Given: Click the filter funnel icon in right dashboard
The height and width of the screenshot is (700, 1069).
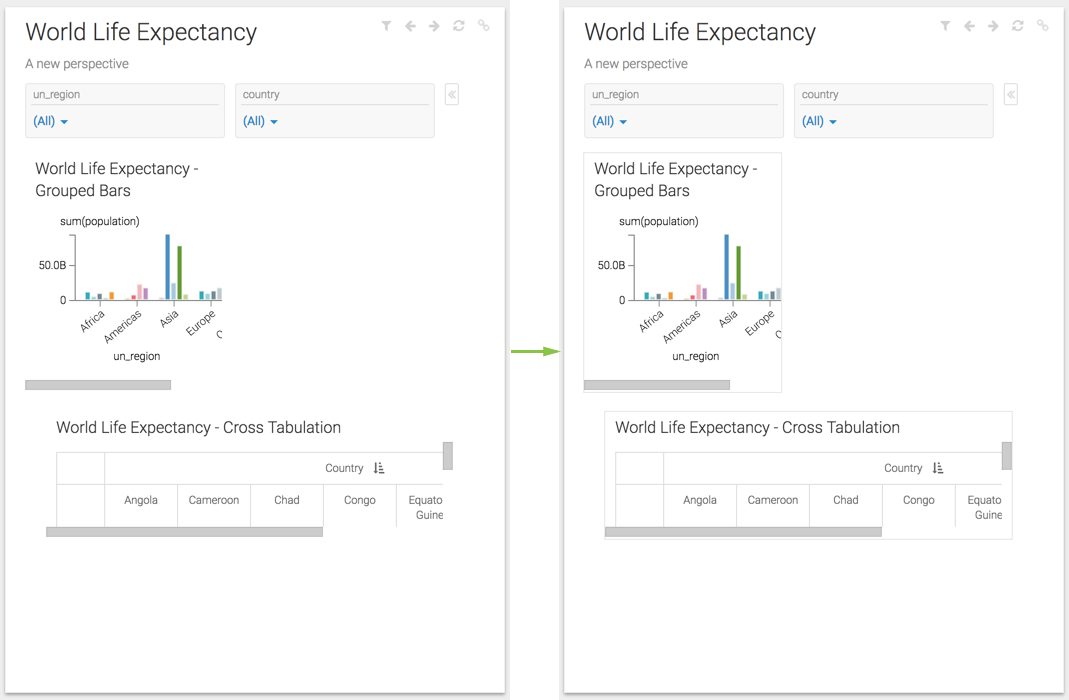Looking at the screenshot, I should click(945, 26).
